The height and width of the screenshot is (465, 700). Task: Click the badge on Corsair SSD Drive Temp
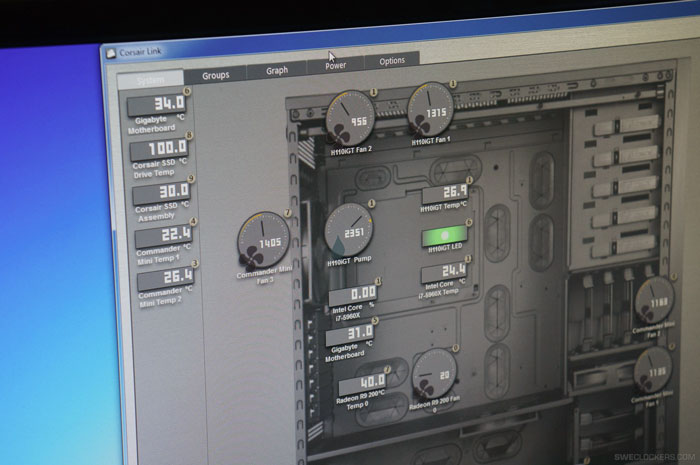tap(189, 135)
